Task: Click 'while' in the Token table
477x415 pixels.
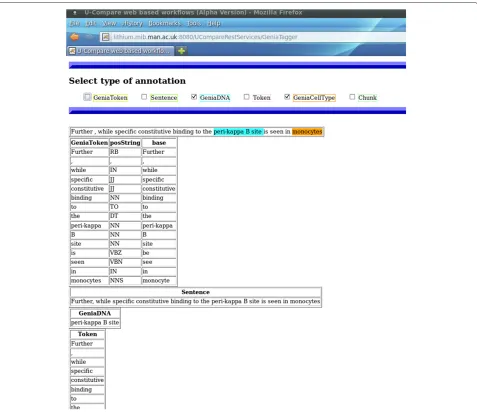Action: pyautogui.click(x=87, y=362)
